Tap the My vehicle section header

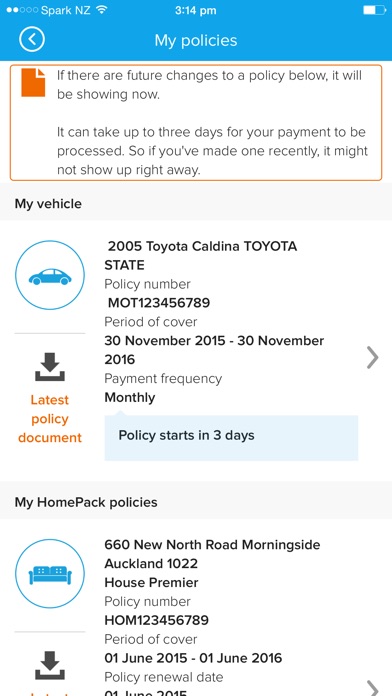coord(196,204)
